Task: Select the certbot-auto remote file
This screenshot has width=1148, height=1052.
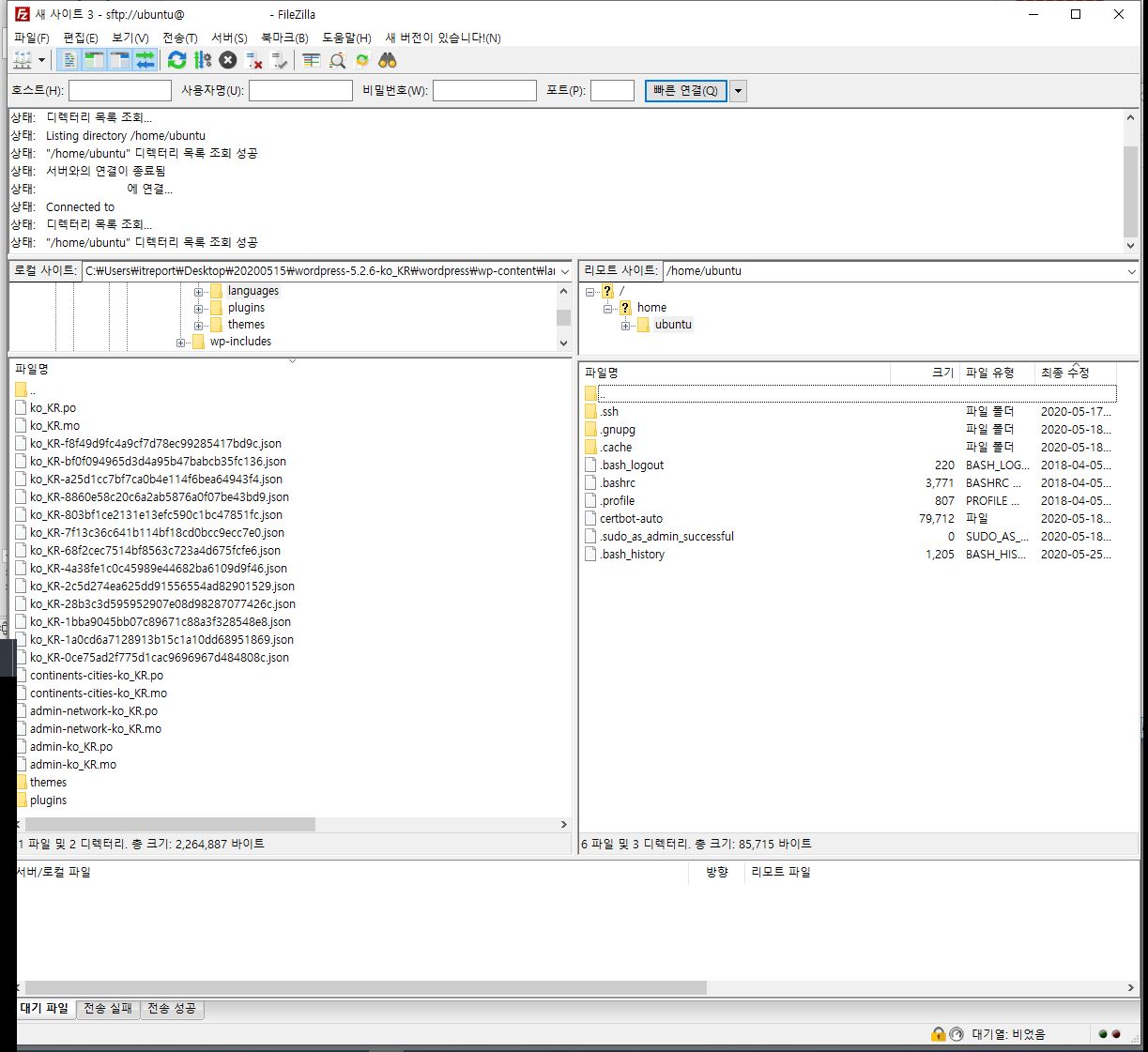Action: (x=632, y=519)
